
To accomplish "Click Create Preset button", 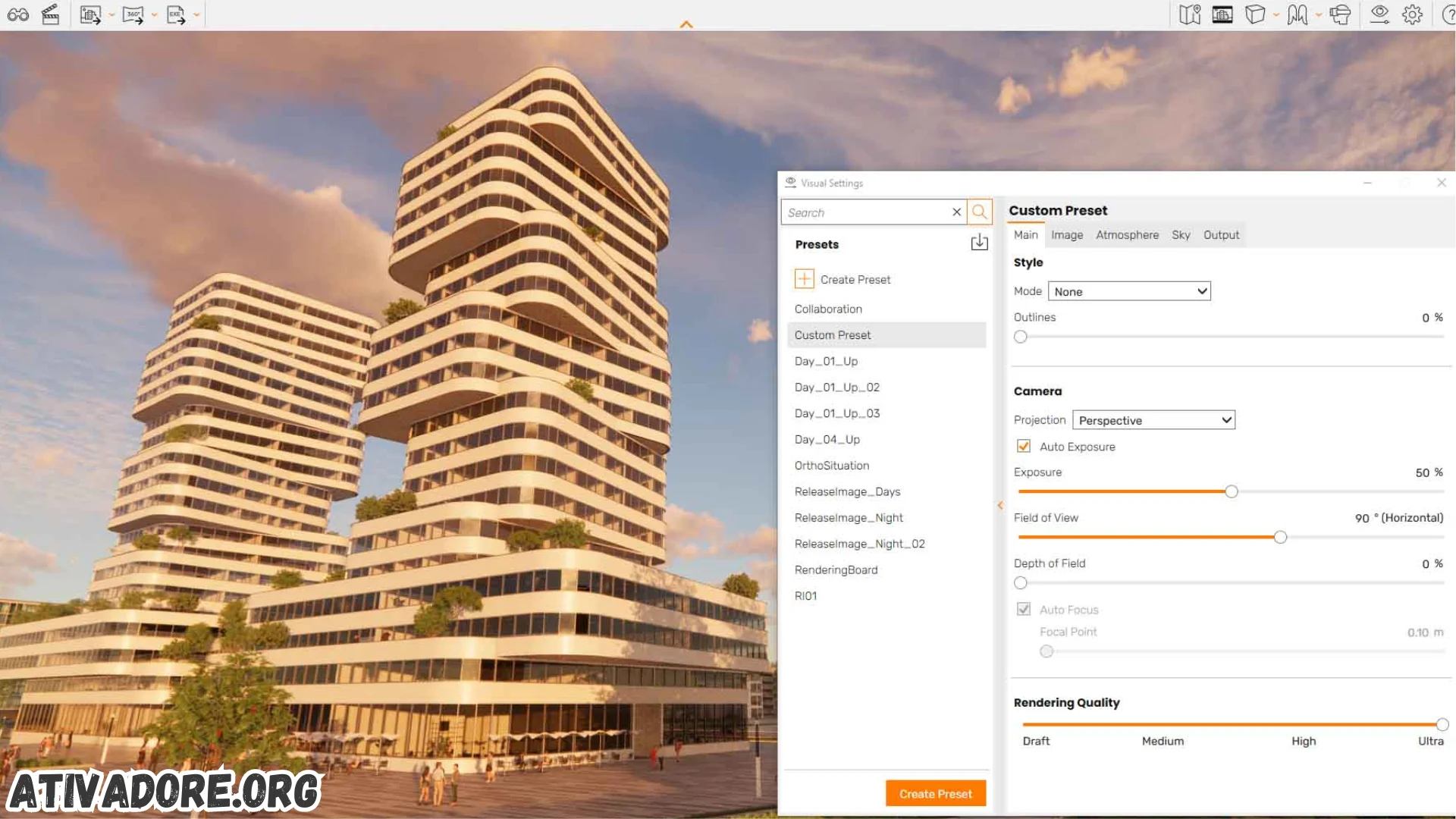I will (936, 793).
